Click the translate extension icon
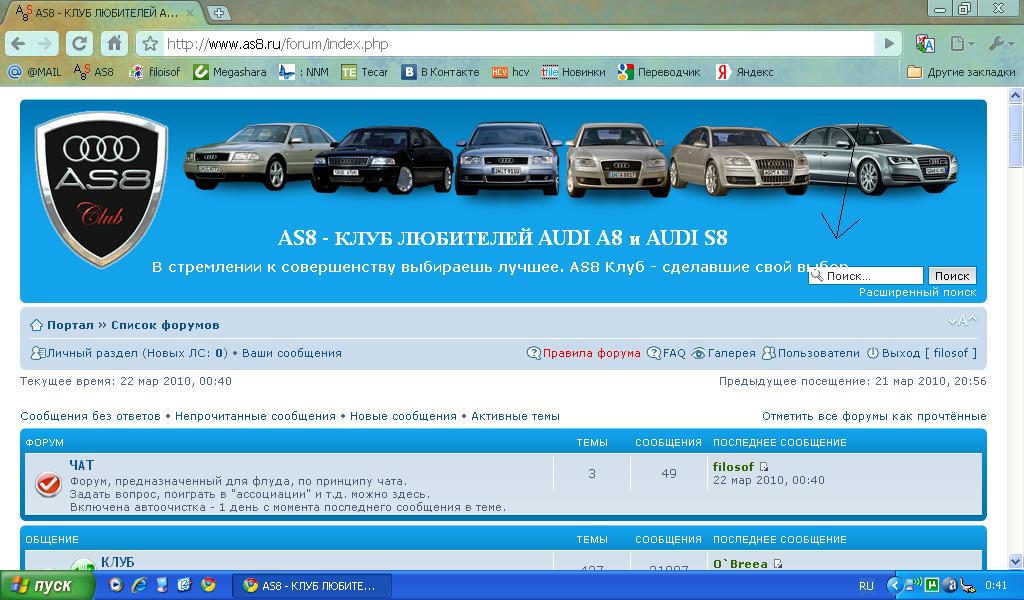This screenshot has height=600, width=1024. coord(925,43)
